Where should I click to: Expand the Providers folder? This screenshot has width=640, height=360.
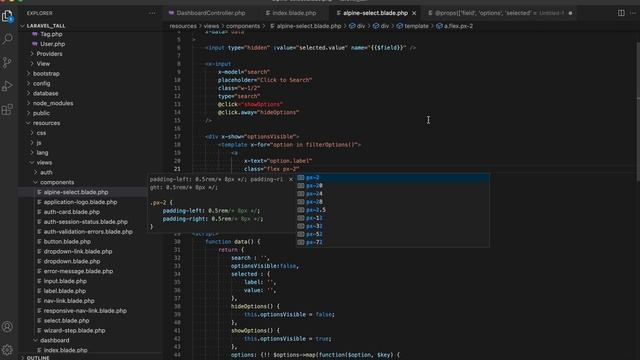click(49, 54)
